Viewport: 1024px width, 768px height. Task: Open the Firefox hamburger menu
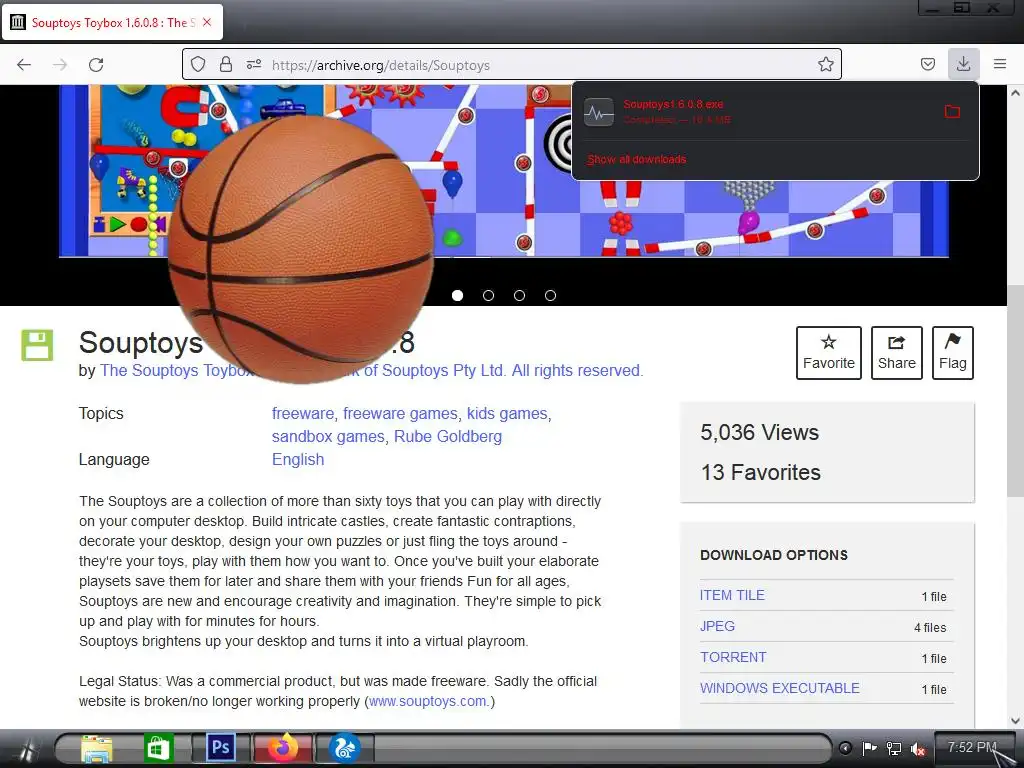pos(1000,64)
